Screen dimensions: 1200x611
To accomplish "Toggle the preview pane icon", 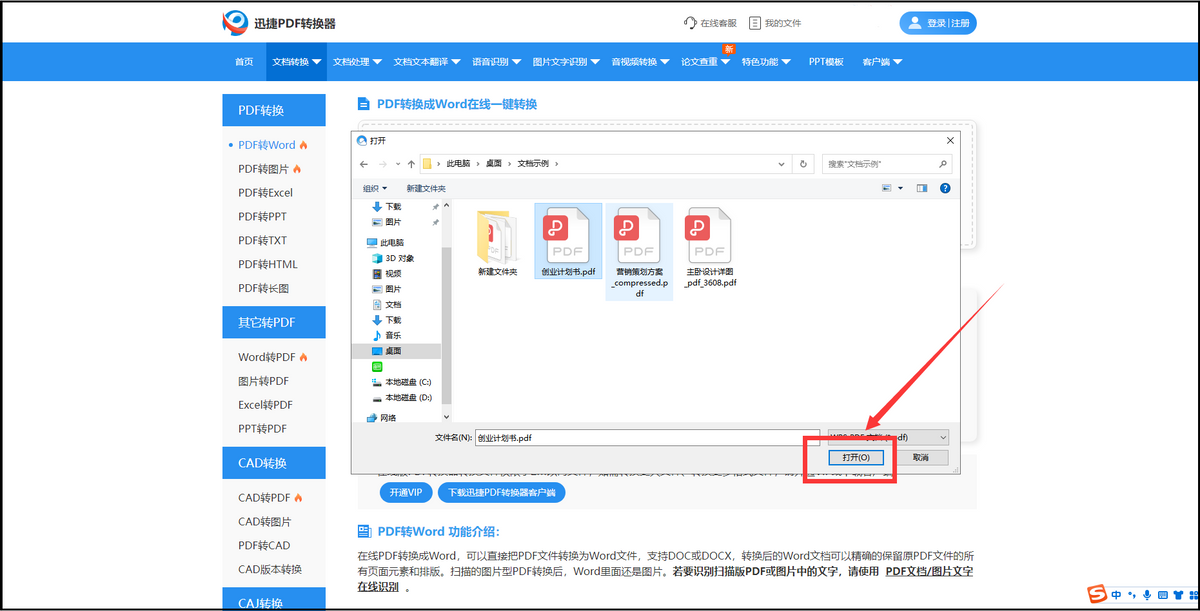I will click(922, 188).
